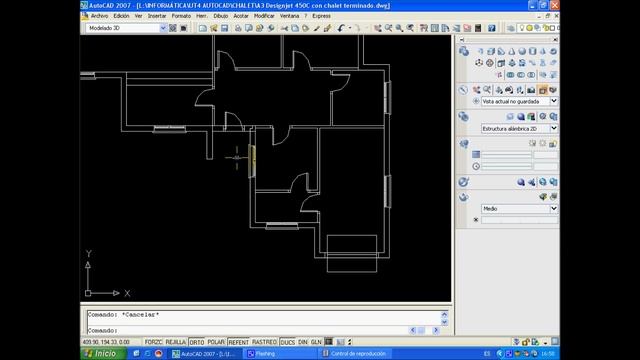Toggle ORTO orthogonal mode

click(x=197, y=342)
